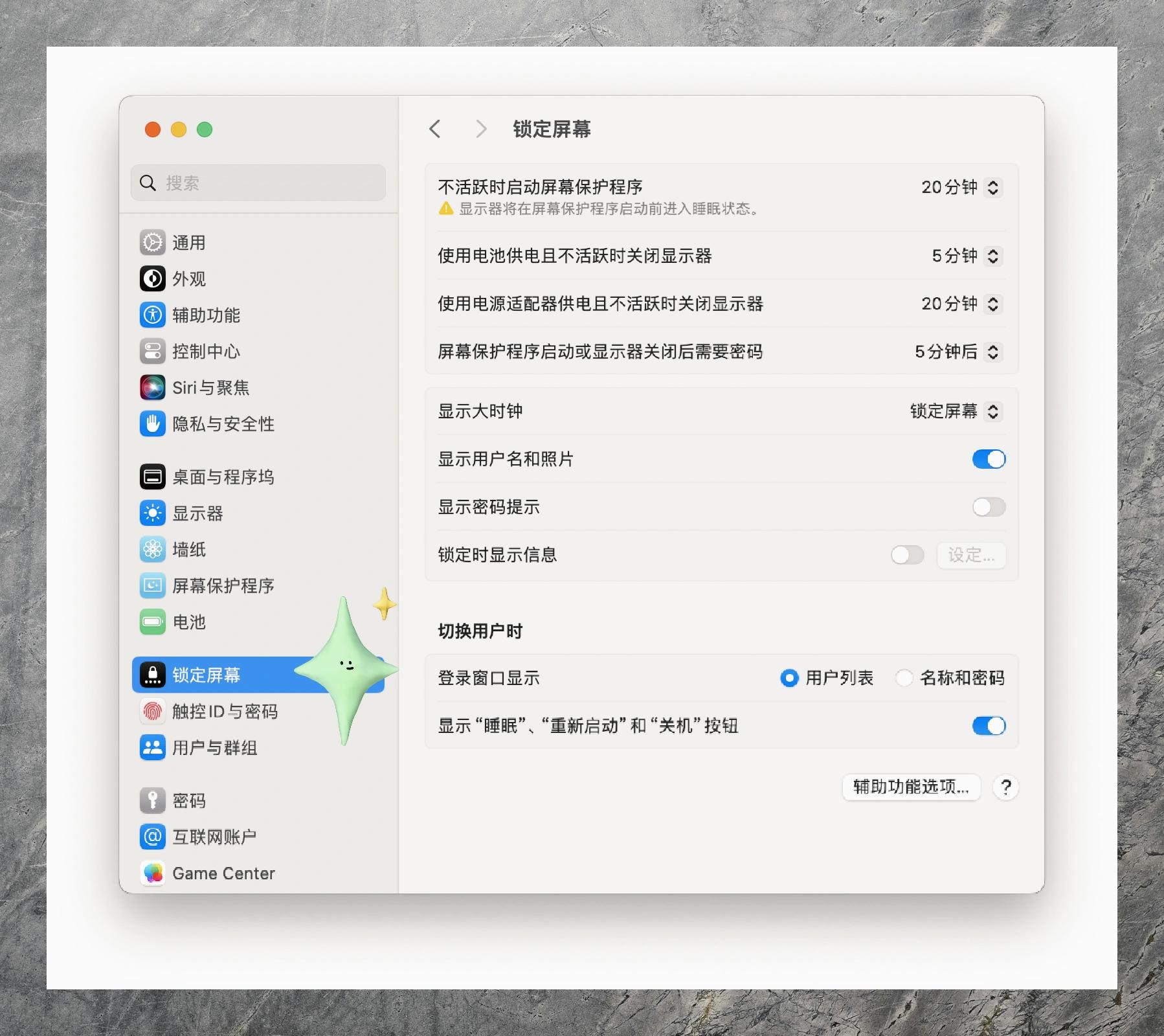The height and width of the screenshot is (1036, 1164).
Task: Click inside the 搜索 search field
Action: [258, 183]
